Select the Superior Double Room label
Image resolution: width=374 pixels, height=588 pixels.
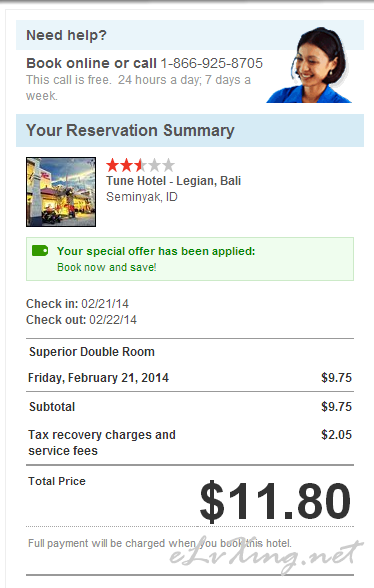click(92, 352)
